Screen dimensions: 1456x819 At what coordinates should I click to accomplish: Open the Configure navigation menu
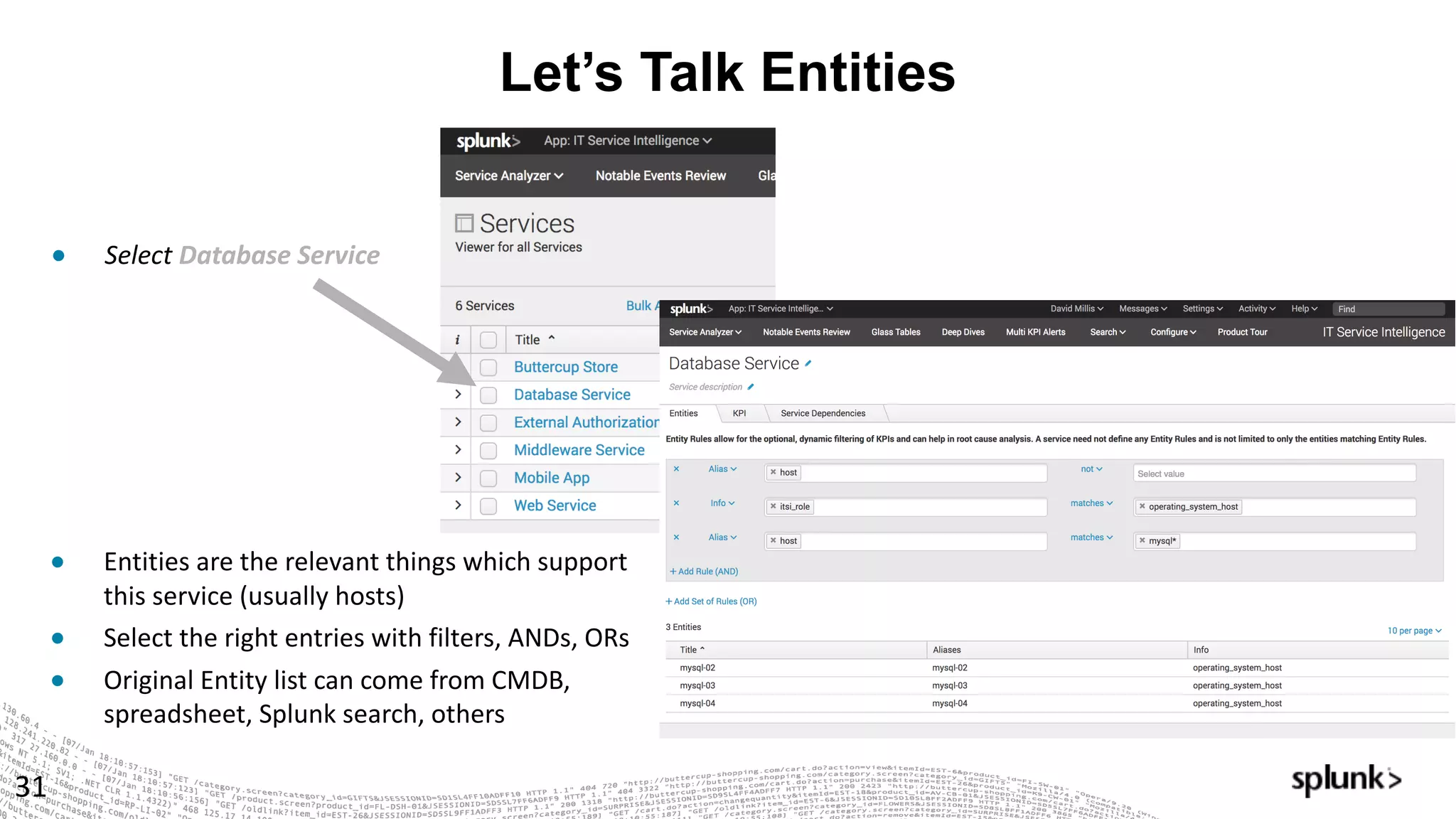(1173, 332)
